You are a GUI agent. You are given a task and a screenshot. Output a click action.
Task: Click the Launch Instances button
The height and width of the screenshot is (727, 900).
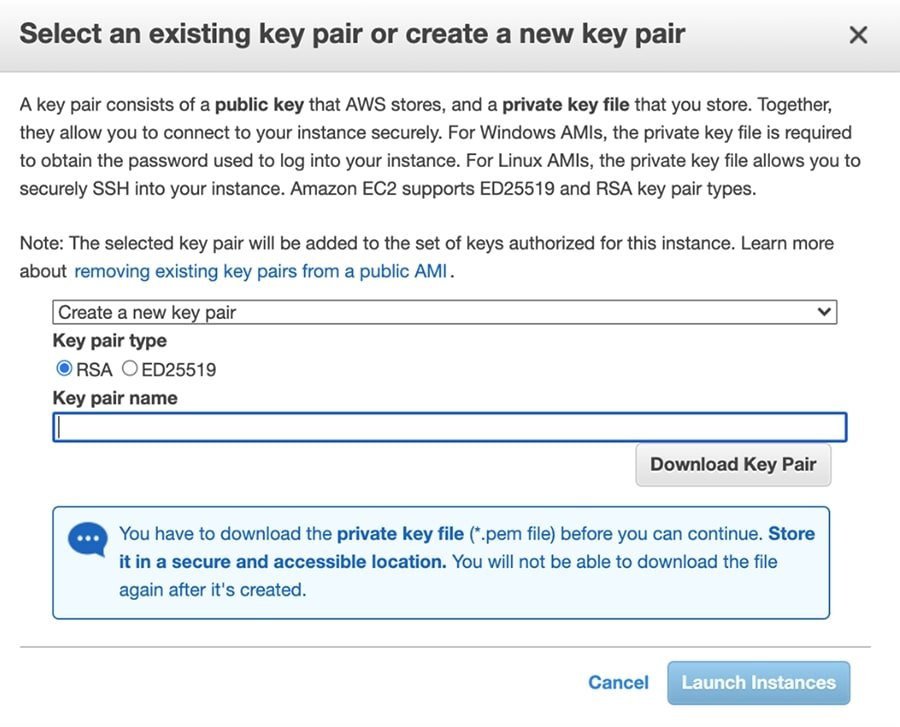click(x=758, y=682)
